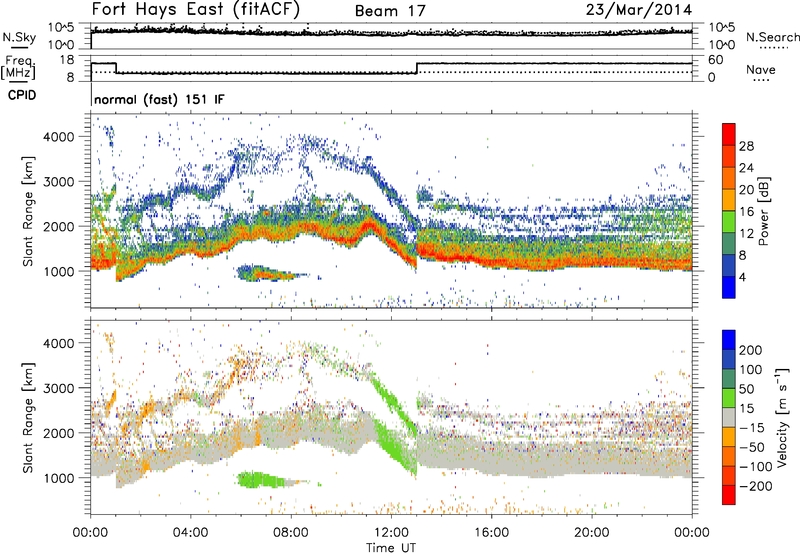Screen dimensions: 800x554
Task: Click the '28' value on power scale
Action: pos(746,146)
